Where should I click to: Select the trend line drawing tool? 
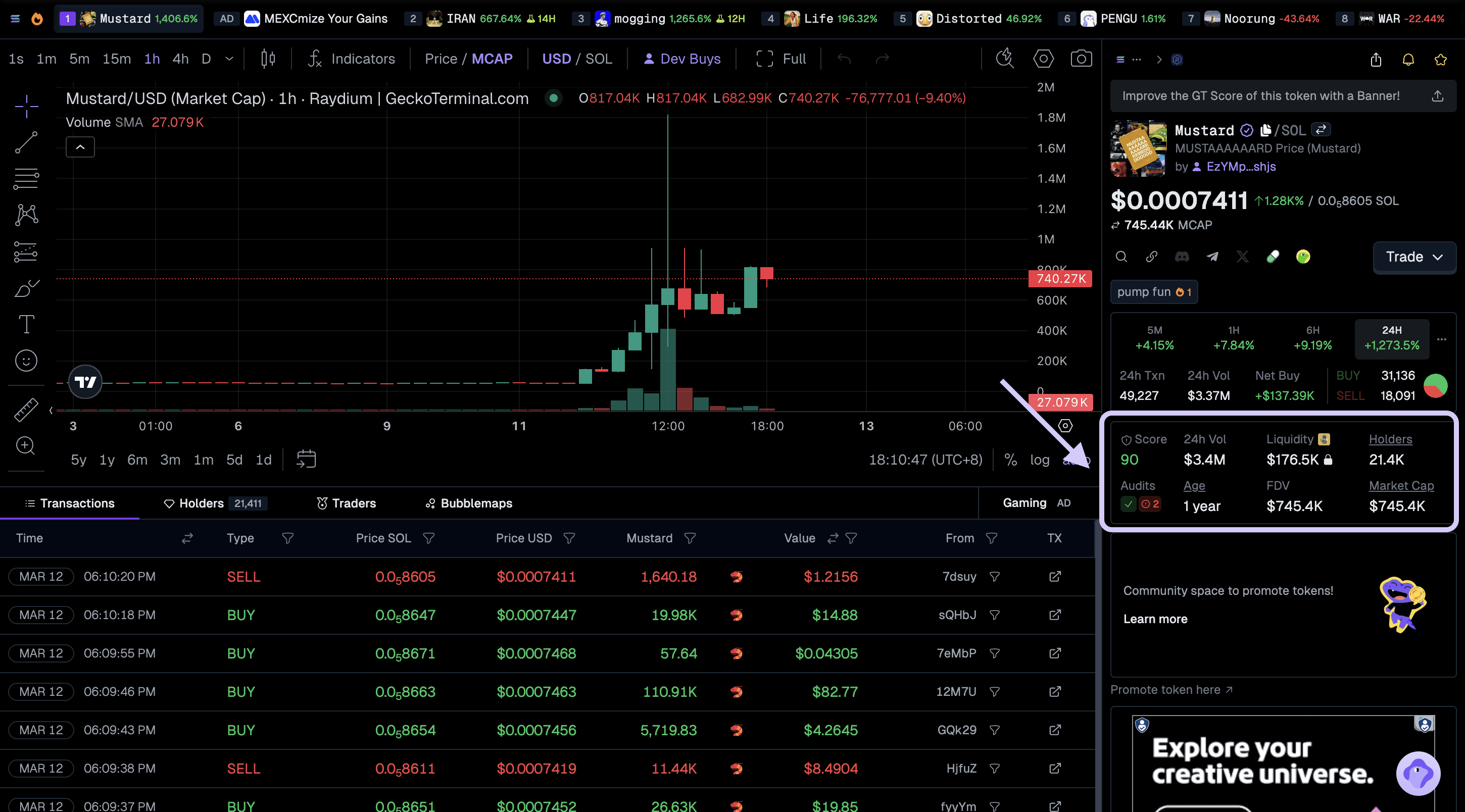(x=26, y=143)
